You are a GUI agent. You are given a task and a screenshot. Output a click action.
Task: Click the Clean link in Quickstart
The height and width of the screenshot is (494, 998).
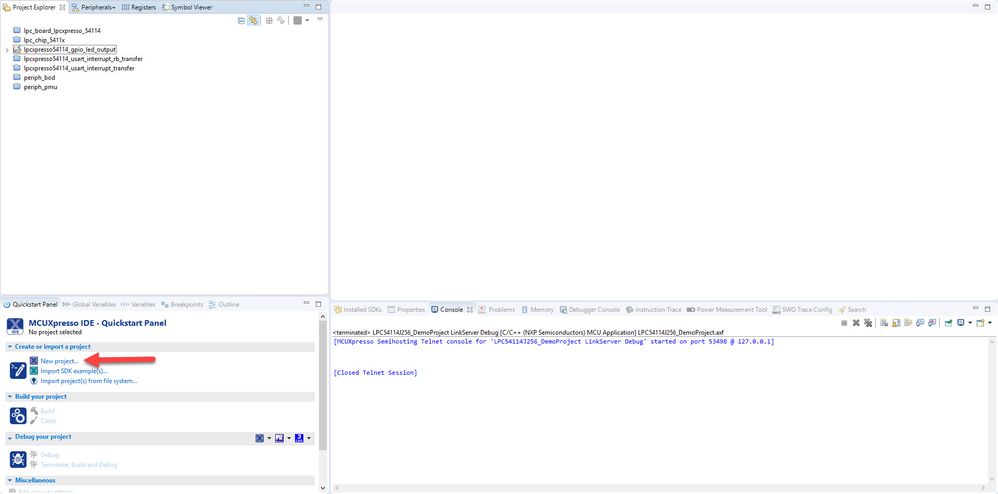click(x=48, y=421)
